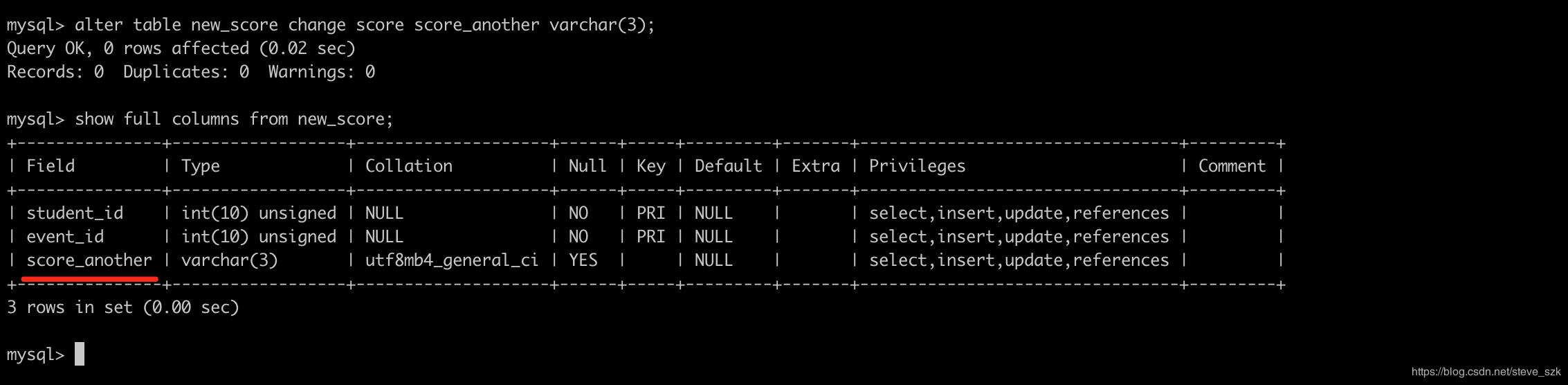Click the show full columns command line
Viewport: 1568px width, 385px height.
point(200,119)
